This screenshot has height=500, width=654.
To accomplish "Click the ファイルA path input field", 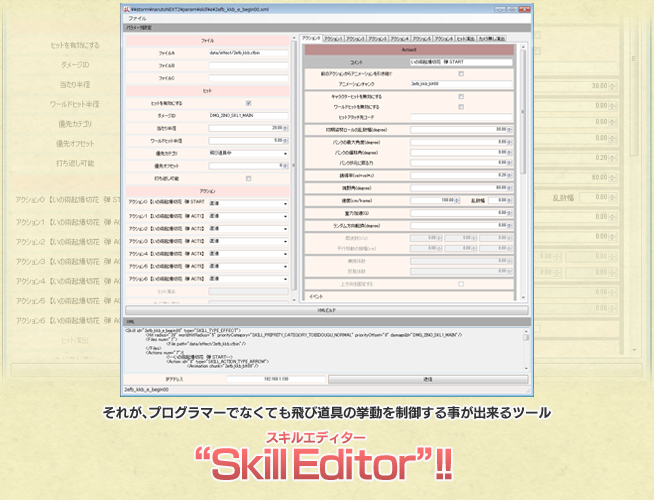I will point(249,53).
